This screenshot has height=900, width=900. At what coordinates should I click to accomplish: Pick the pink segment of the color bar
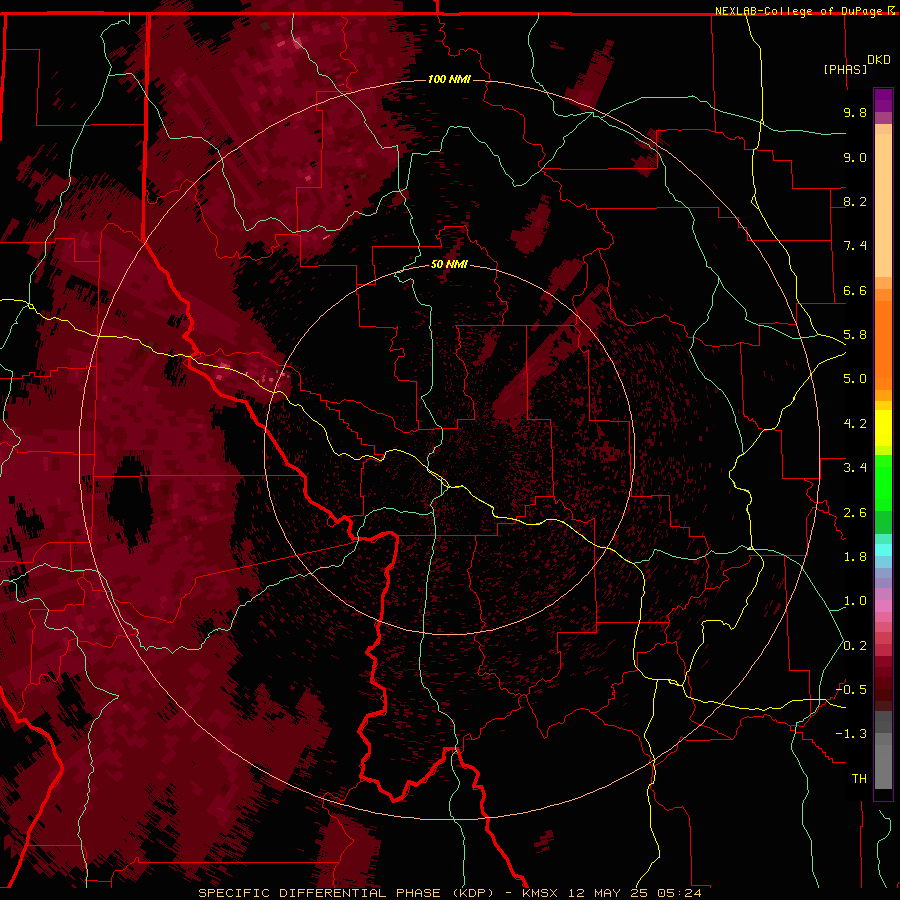[x=883, y=606]
